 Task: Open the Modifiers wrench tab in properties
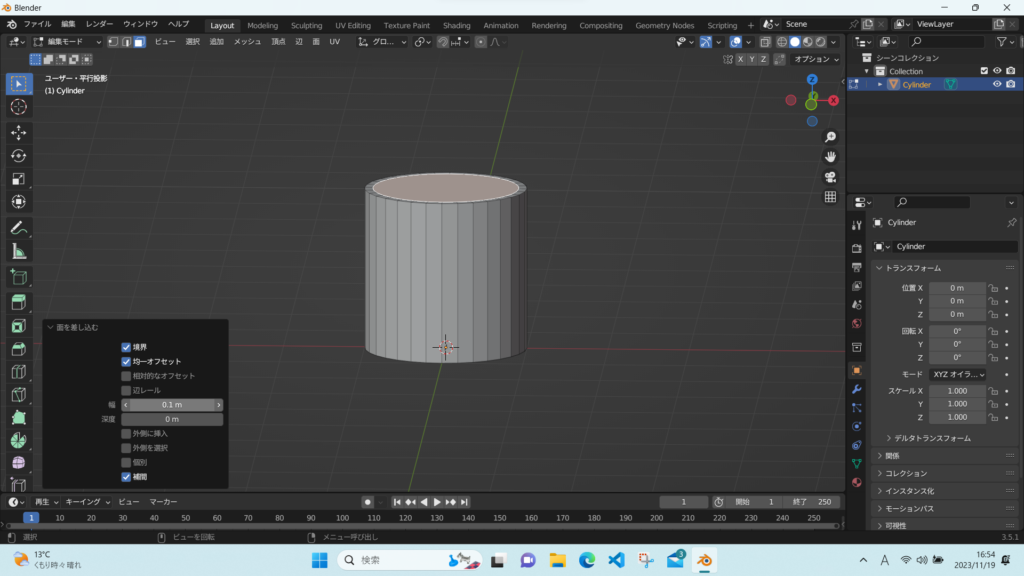point(856,389)
